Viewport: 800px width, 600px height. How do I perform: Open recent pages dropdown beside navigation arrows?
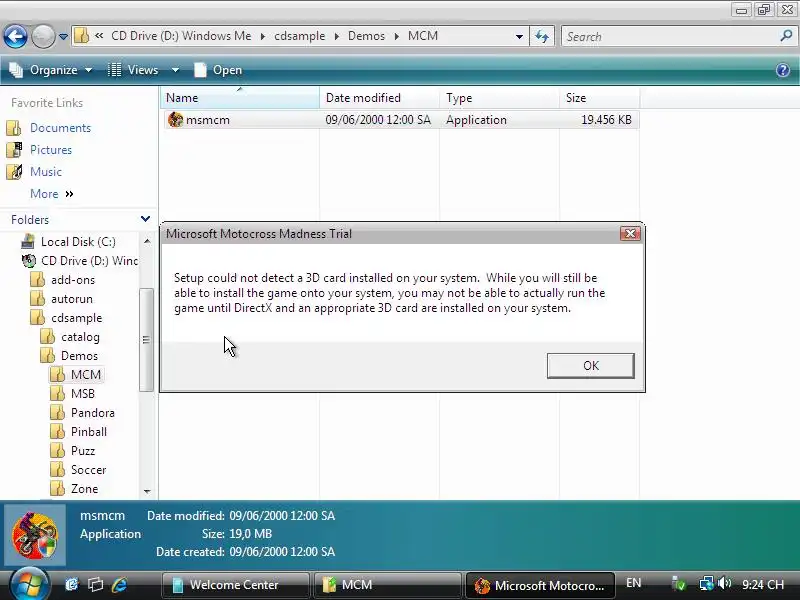[63, 37]
